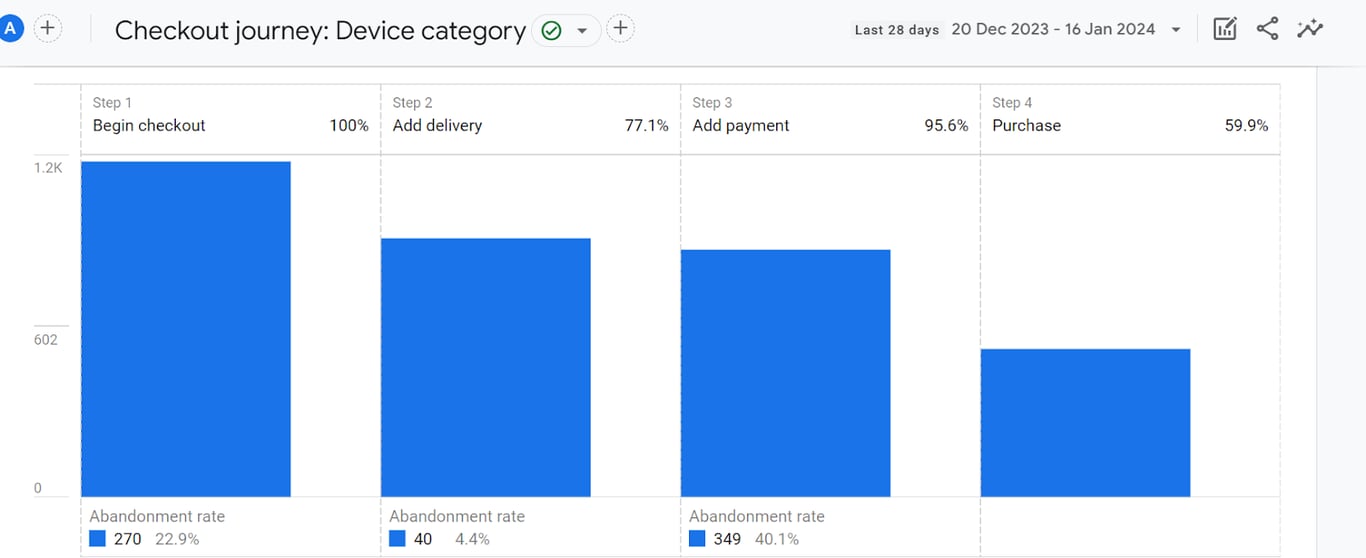
Task: Open the customize report pencil-chart icon
Action: pyautogui.click(x=1225, y=29)
